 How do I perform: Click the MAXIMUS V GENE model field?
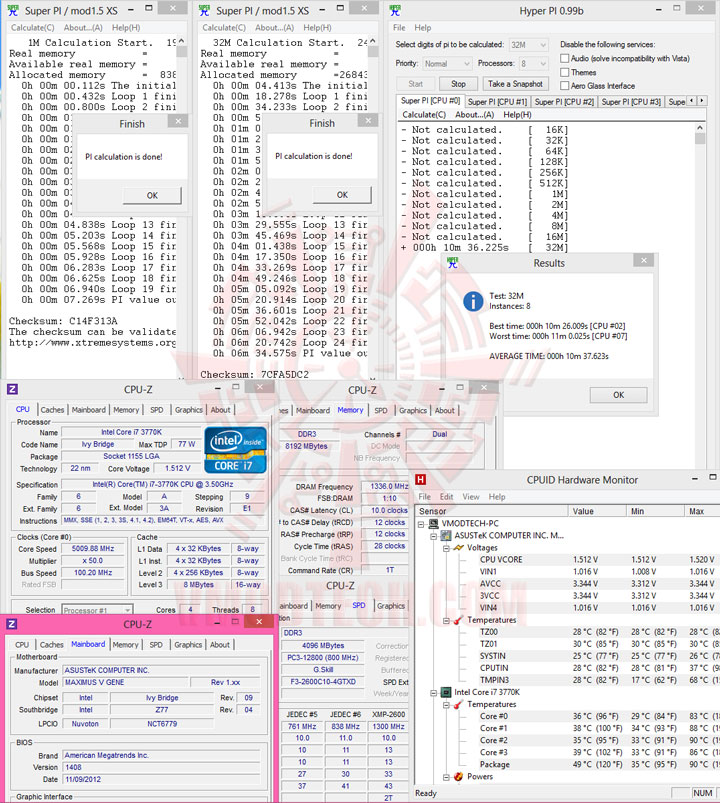point(125,682)
